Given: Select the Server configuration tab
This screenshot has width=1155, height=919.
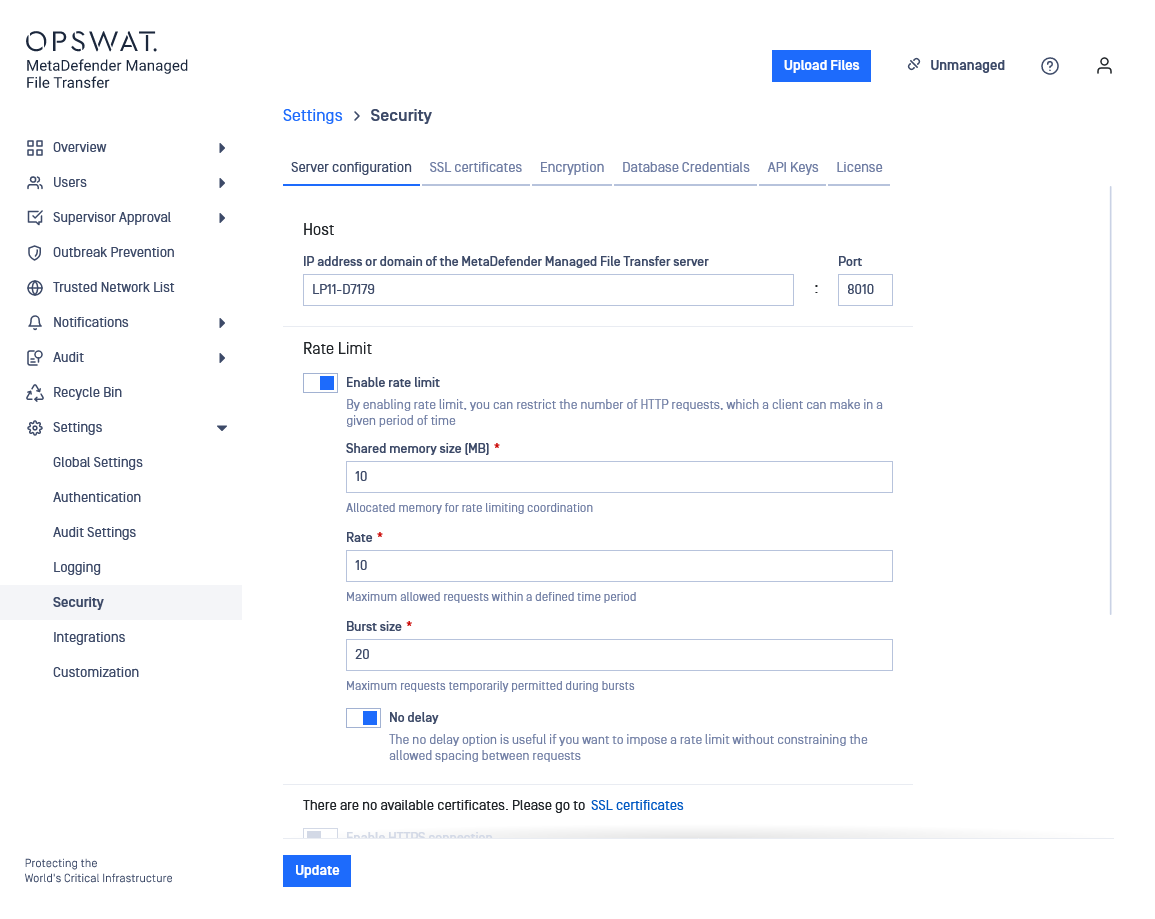Looking at the screenshot, I should click(351, 168).
